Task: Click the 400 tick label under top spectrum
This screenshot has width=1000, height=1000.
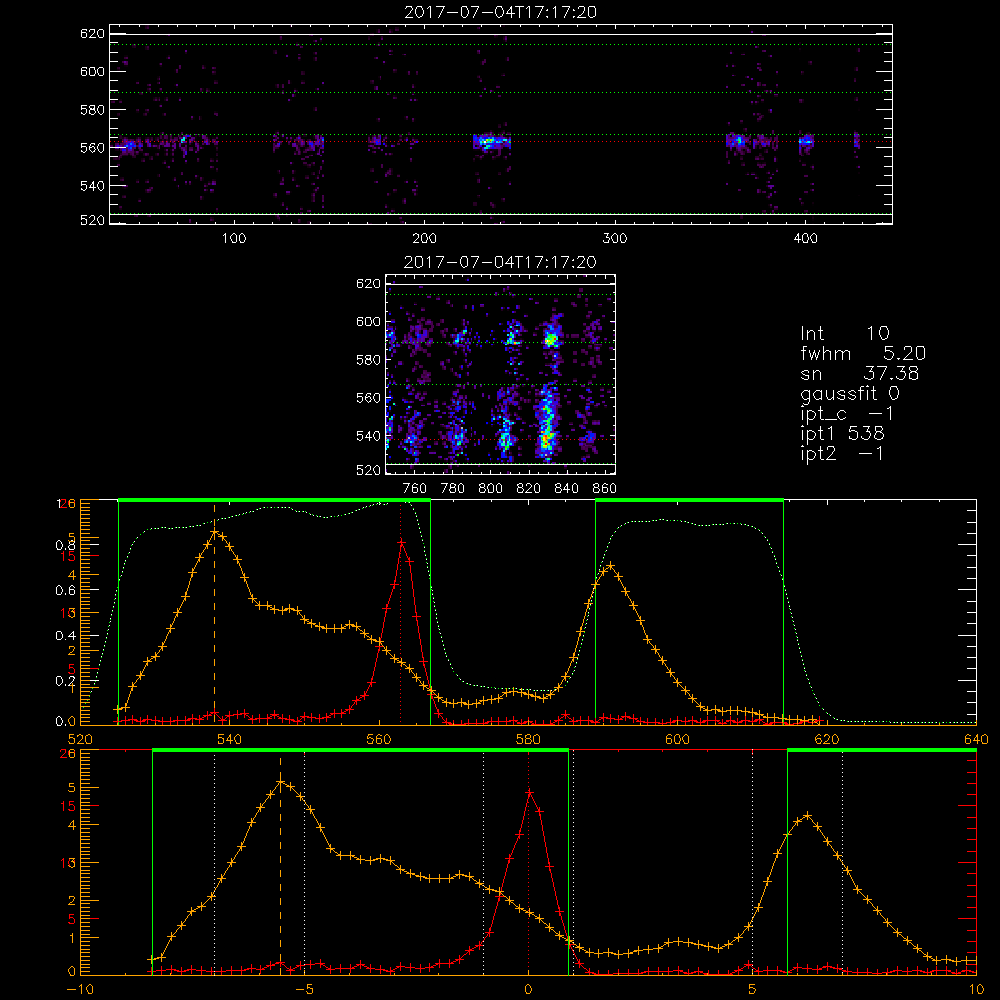Action: pos(805,239)
